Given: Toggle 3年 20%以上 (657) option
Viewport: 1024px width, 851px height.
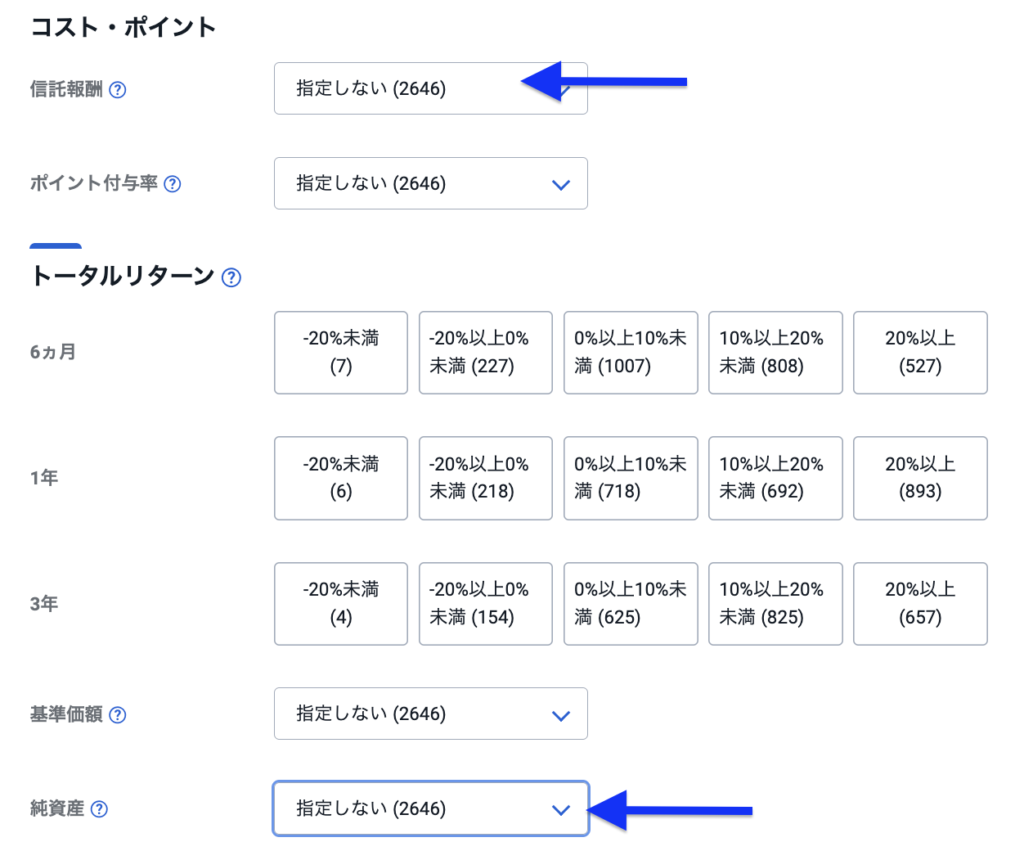Looking at the screenshot, I should point(920,604).
